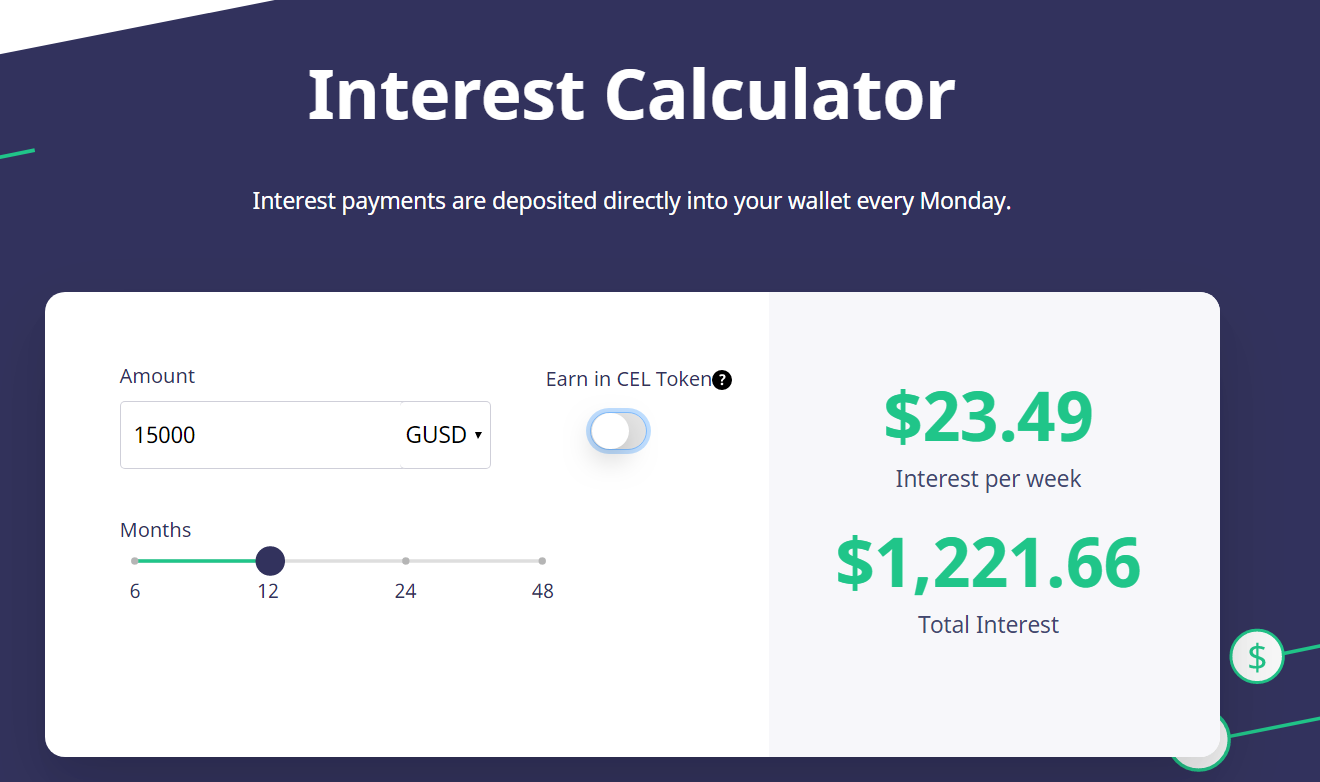Image resolution: width=1320 pixels, height=782 pixels.
Task: Click the Amount label above the input
Action: [157, 376]
